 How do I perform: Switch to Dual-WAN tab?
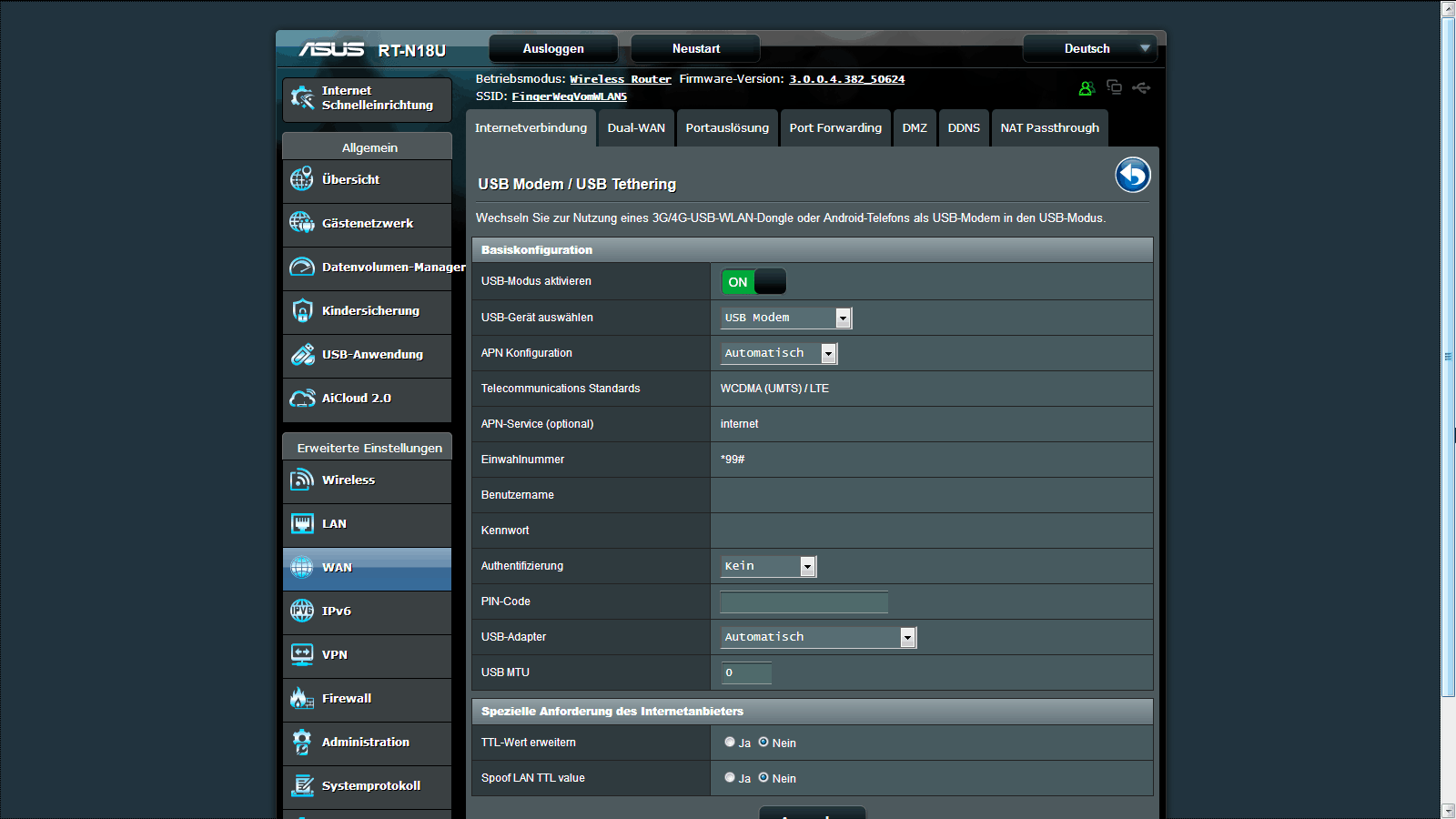tap(636, 128)
